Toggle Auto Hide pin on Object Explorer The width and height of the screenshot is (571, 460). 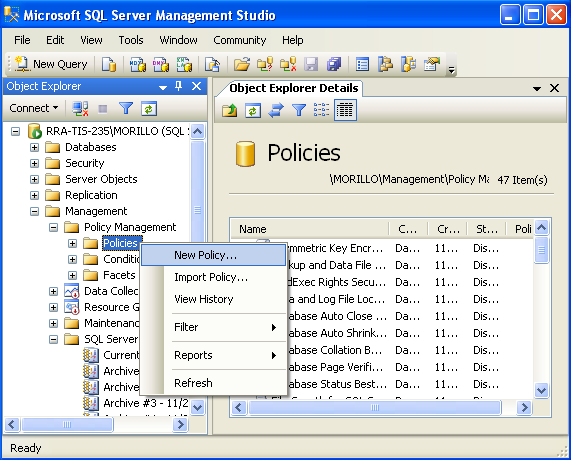[x=178, y=86]
